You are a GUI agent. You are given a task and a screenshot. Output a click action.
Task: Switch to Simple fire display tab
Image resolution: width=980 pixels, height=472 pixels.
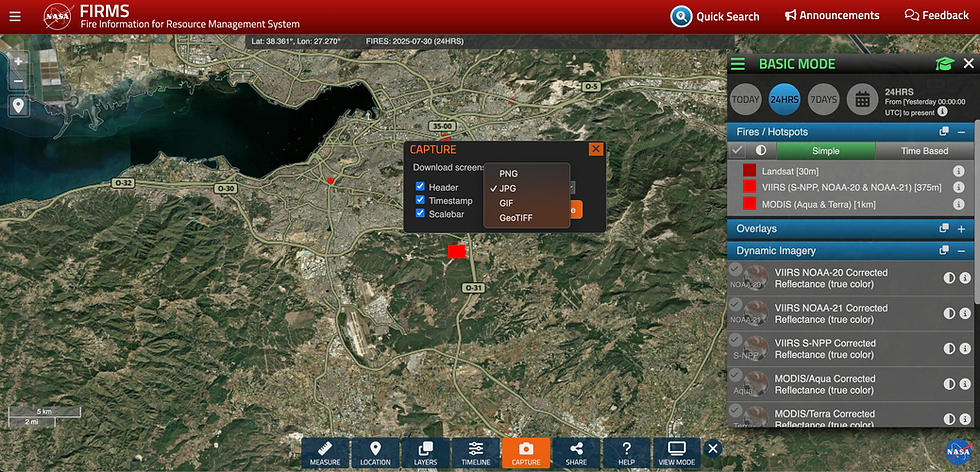point(826,151)
